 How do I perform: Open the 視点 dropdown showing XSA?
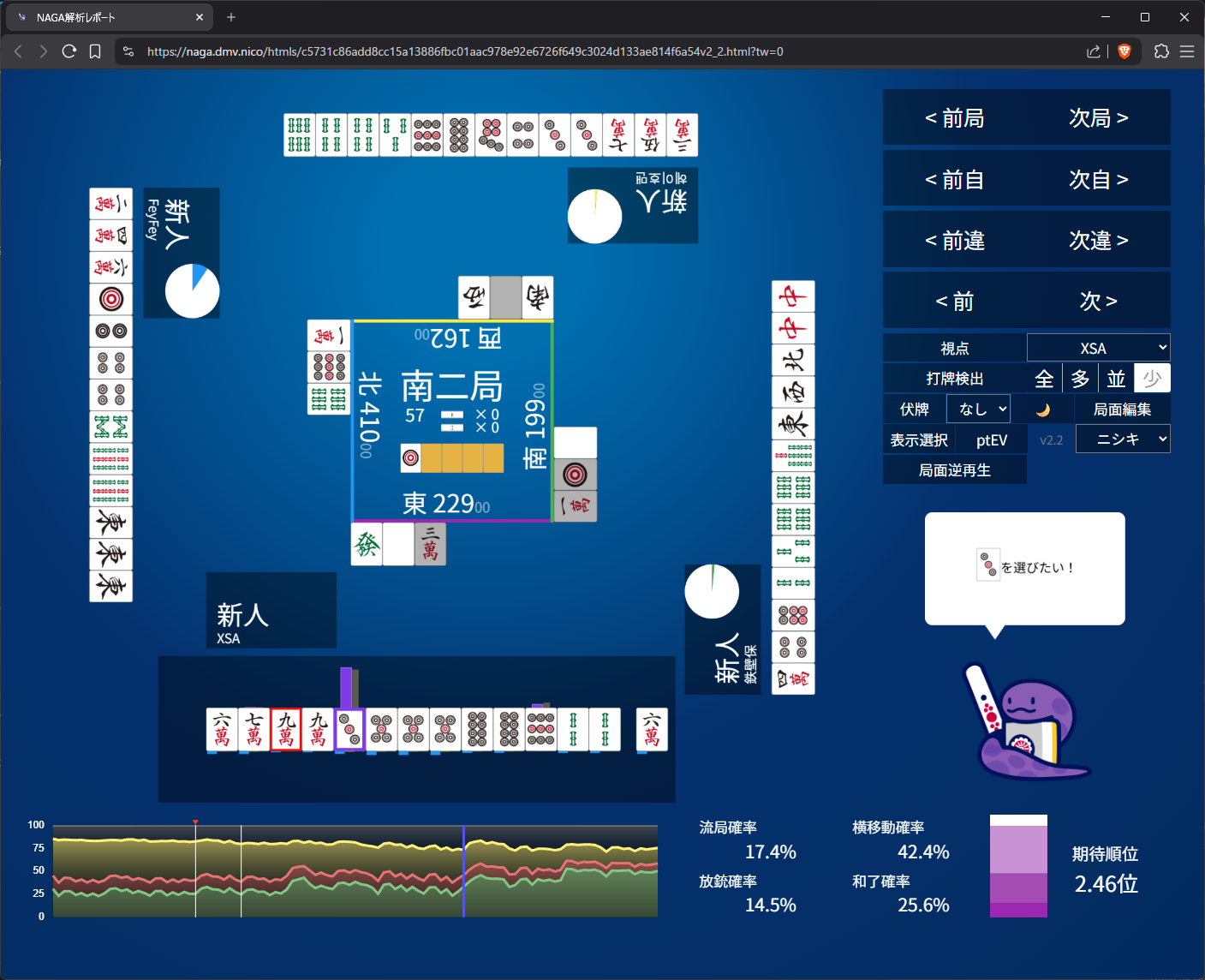click(1098, 348)
